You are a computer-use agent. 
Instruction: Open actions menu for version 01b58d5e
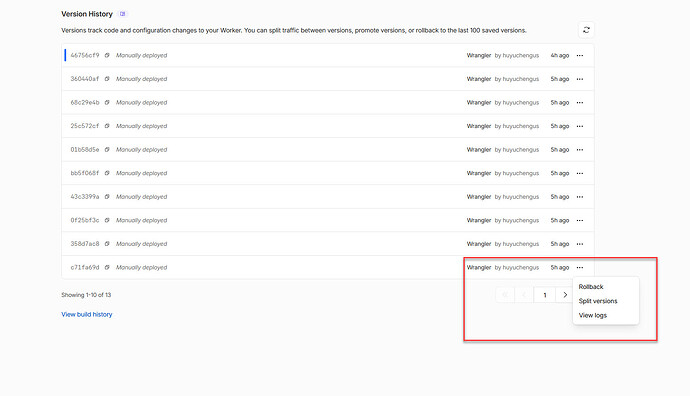point(580,150)
